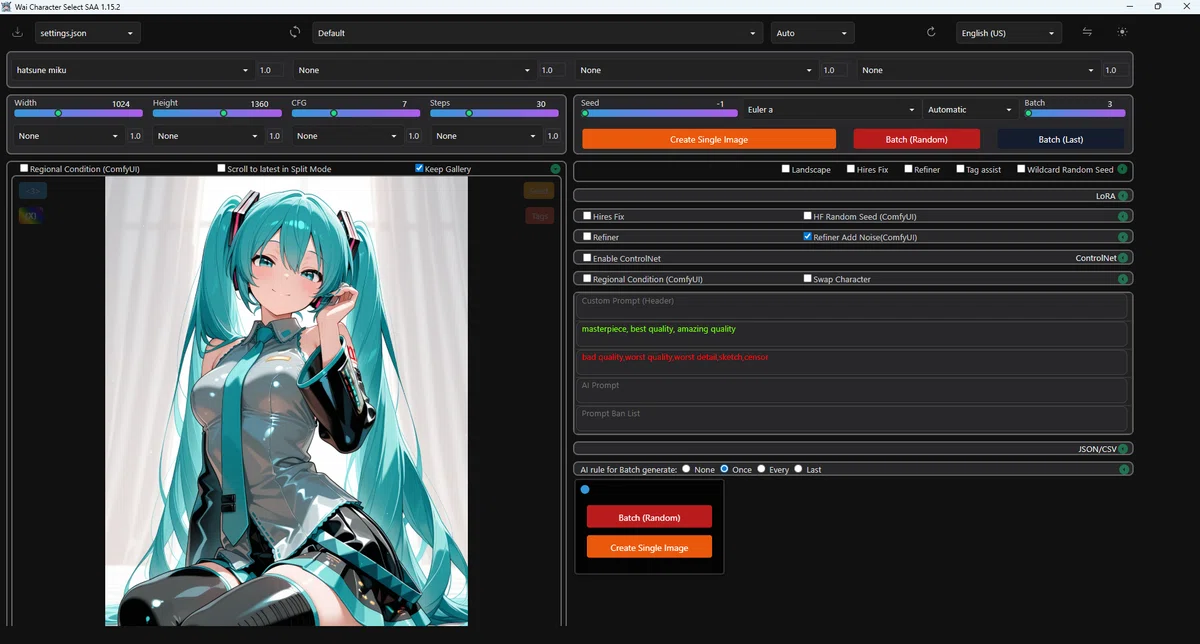Toggle the light/dark theme sun icon
Screen dimensions: 1200x644
pos(1122,32)
